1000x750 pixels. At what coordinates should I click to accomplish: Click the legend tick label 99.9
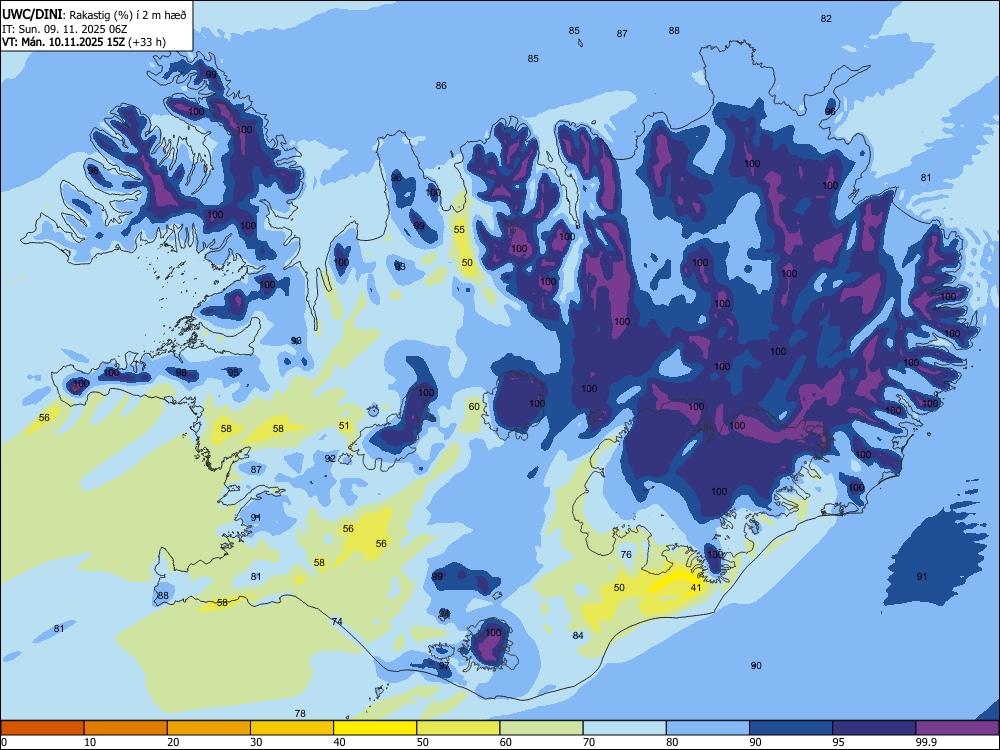click(x=925, y=742)
